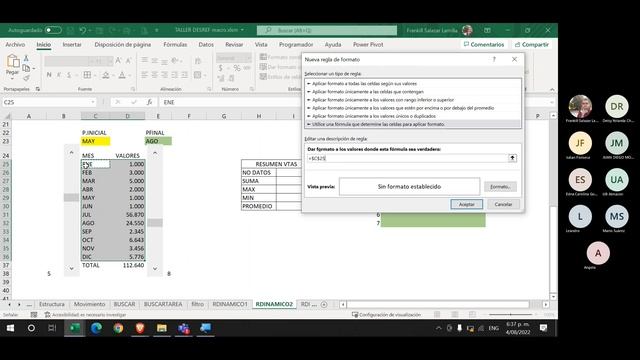Toggle Italic (K) formatting

pos(59,75)
